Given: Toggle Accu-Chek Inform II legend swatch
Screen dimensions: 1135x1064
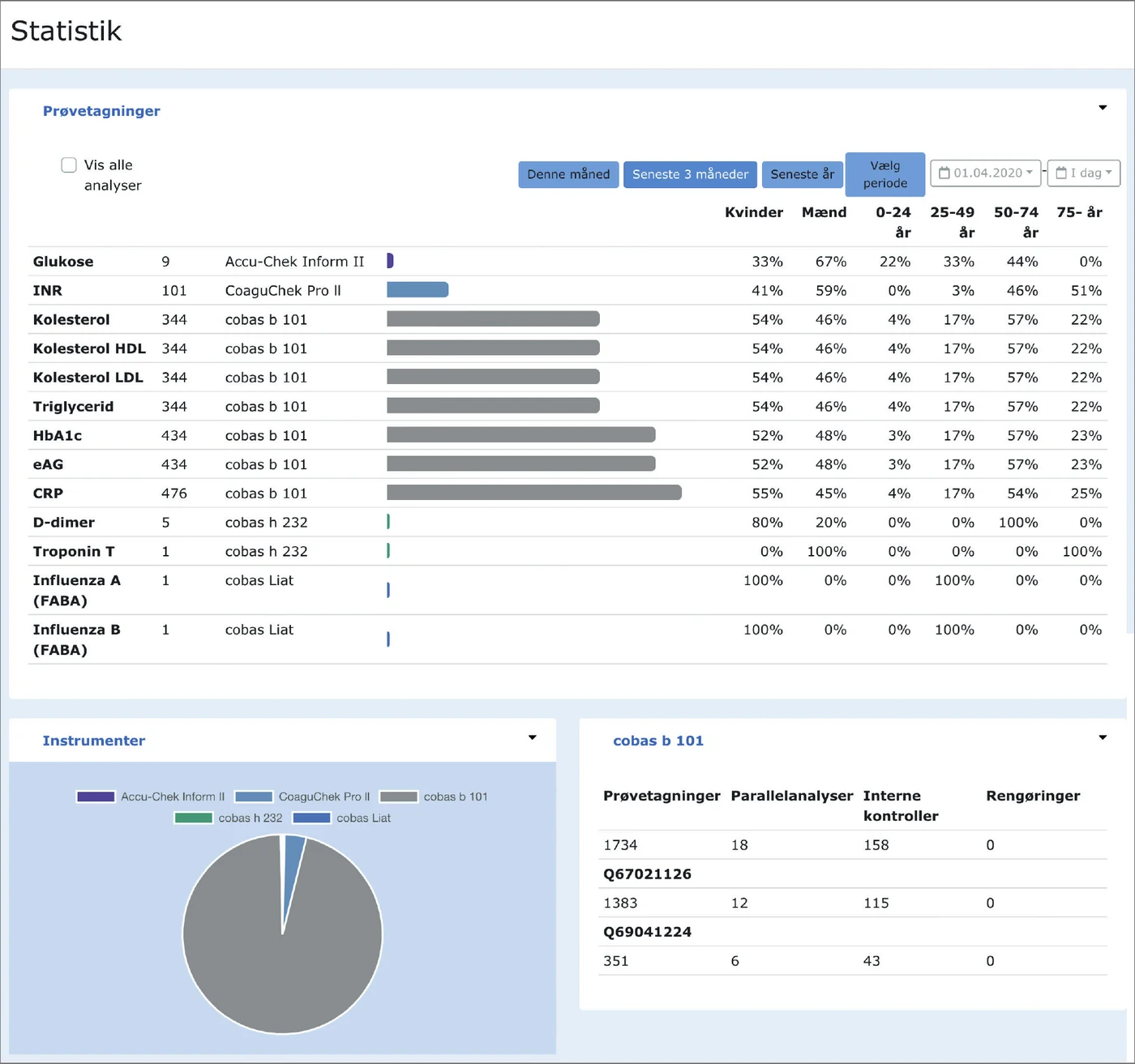Looking at the screenshot, I should [96, 797].
